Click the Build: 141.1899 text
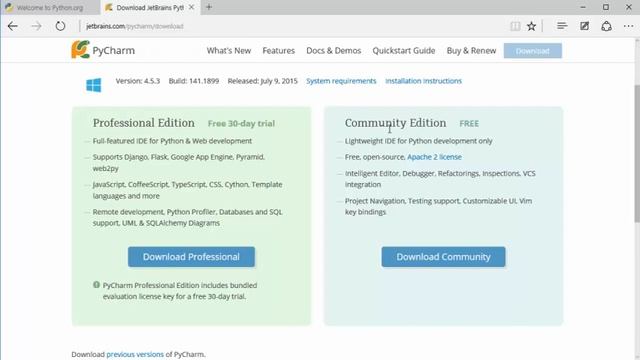This screenshot has width=640, height=360. pyautogui.click(x=194, y=81)
